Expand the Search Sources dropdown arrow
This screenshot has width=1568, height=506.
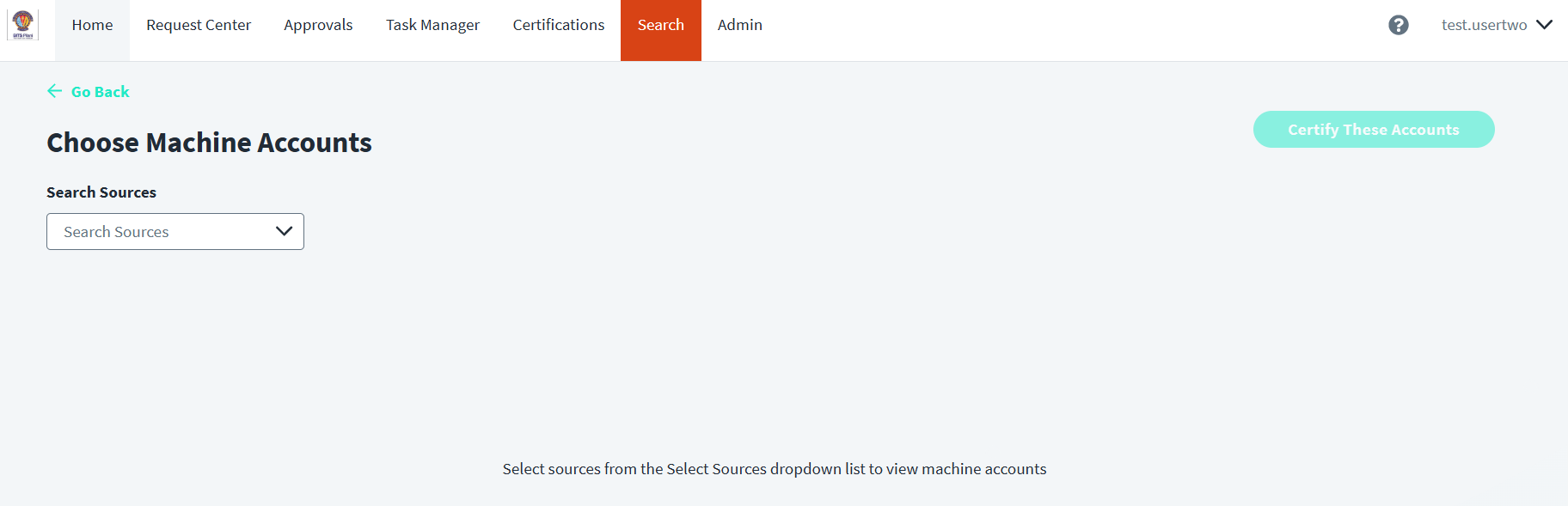(x=285, y=231)
